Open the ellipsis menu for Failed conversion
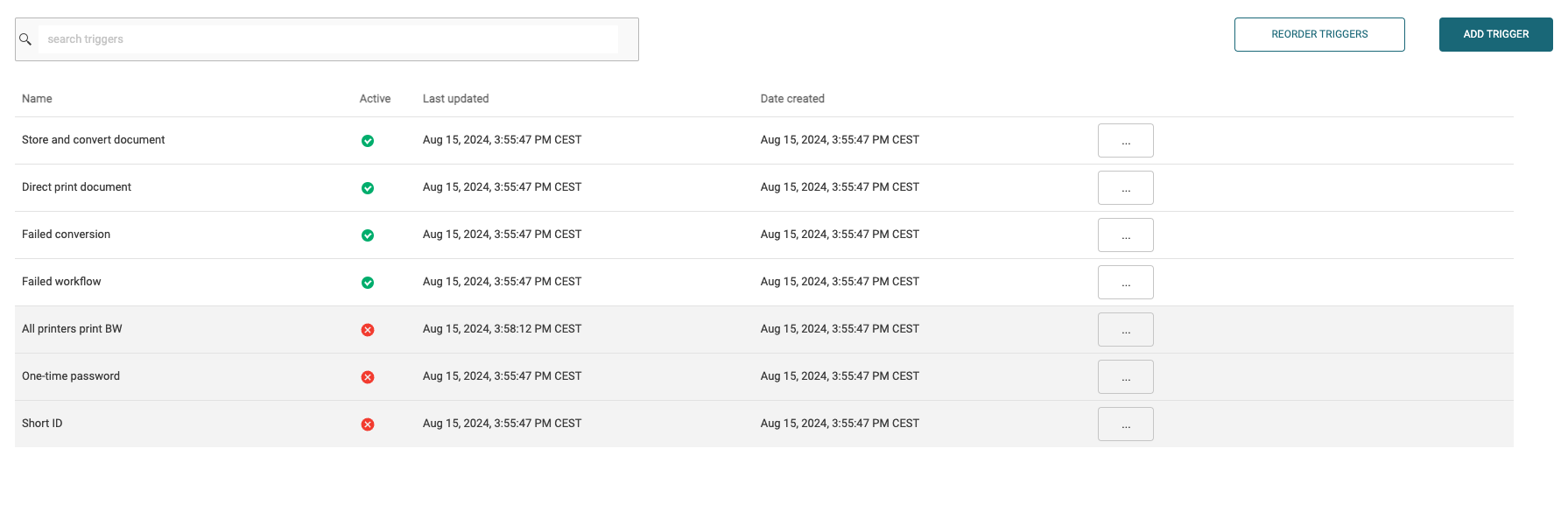Image resolution: width=1568 pixels, height=505 pixels. coord(1125,235)
